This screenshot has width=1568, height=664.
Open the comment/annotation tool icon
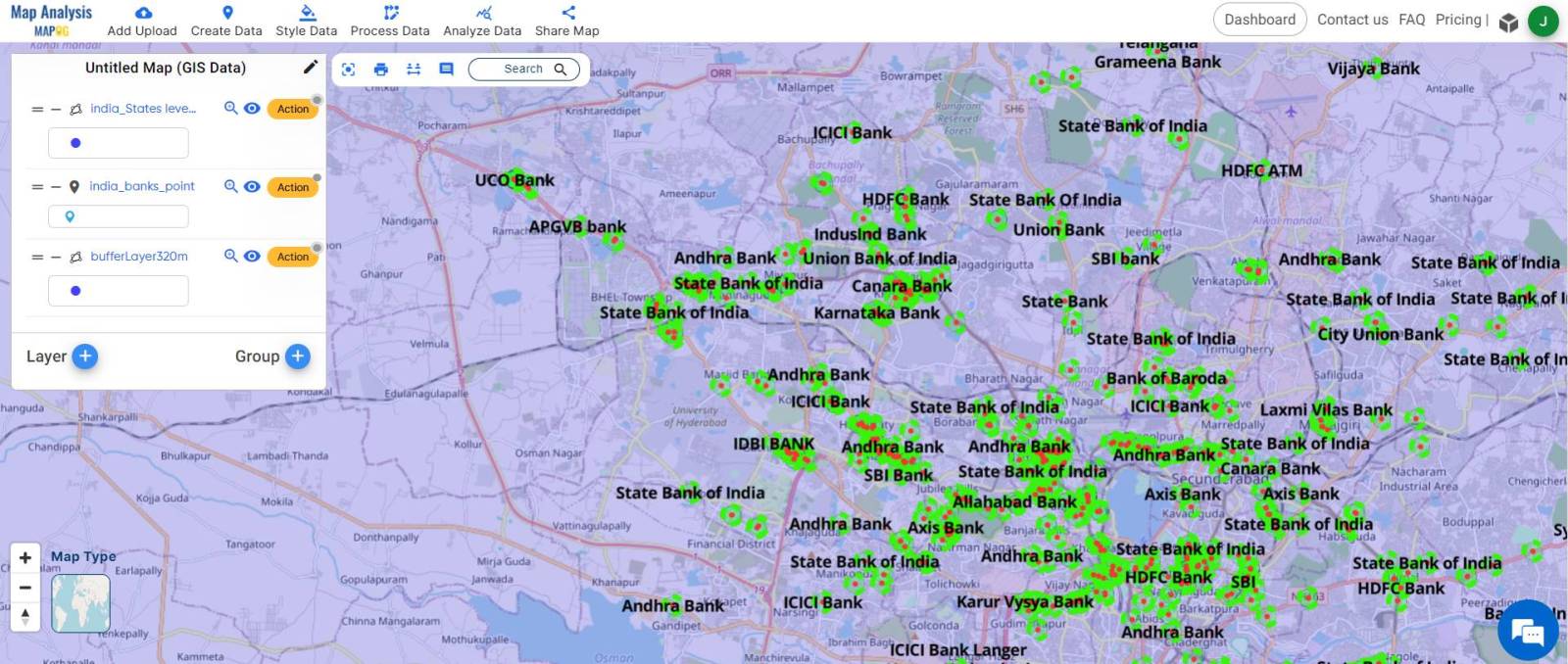[446, 69]
